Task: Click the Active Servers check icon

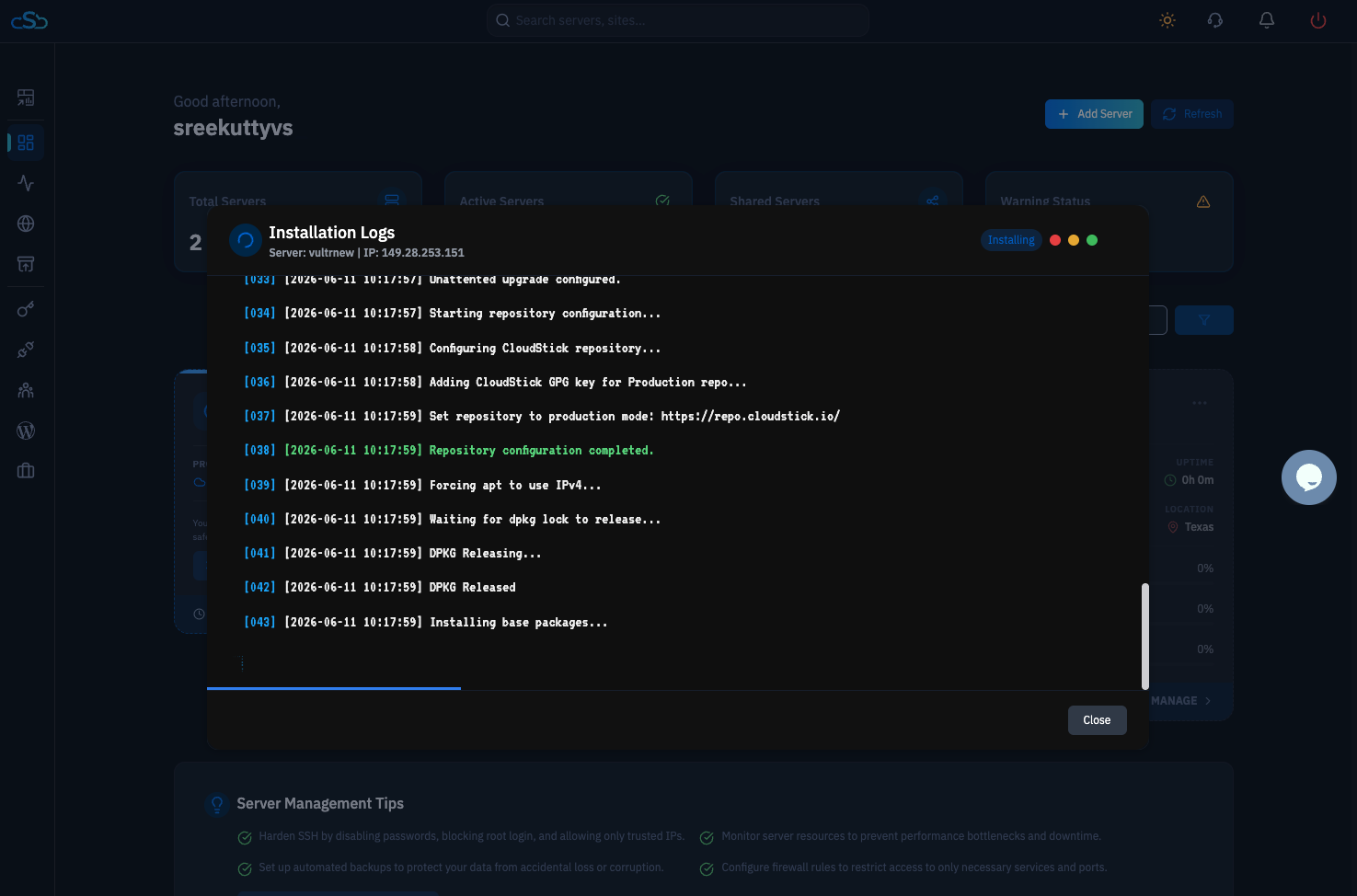Action: [x=662, y=201]
